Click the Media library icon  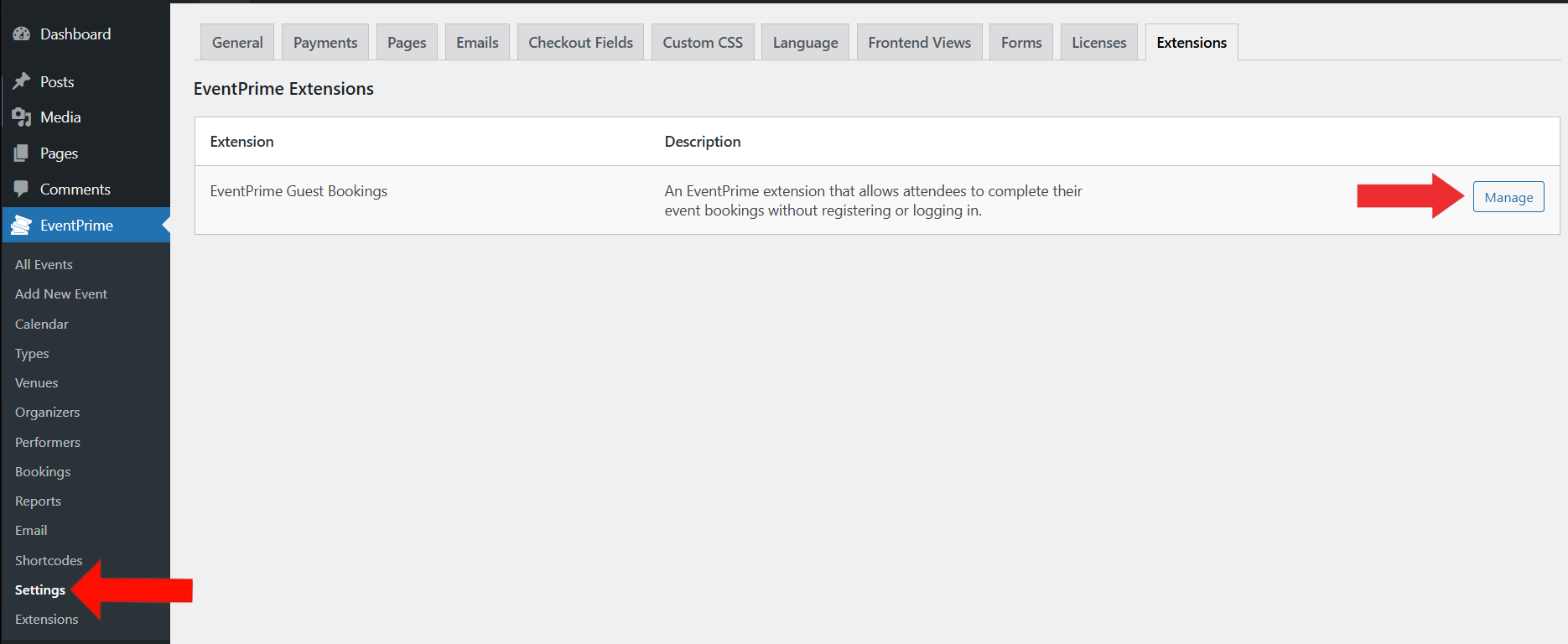coord(22,117)
